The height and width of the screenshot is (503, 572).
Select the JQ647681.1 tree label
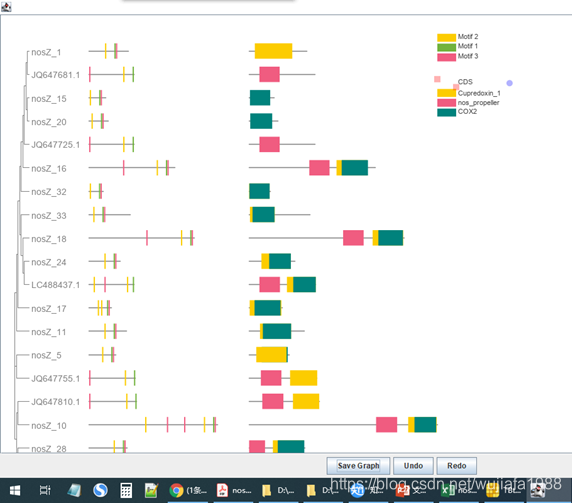click(55, 75)
